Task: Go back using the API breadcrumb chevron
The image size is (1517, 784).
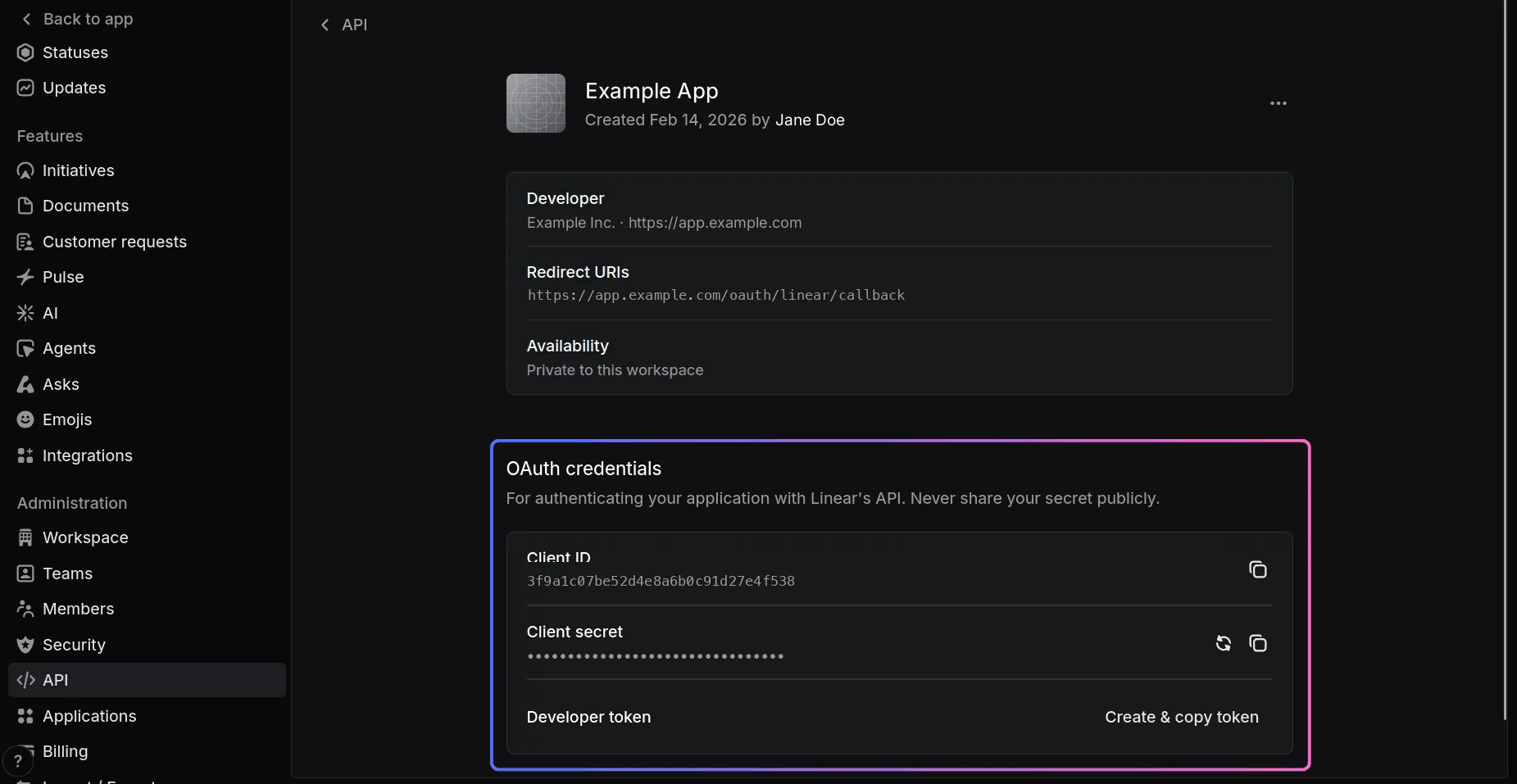Action: pyautogui.click(x=325, y=25)
